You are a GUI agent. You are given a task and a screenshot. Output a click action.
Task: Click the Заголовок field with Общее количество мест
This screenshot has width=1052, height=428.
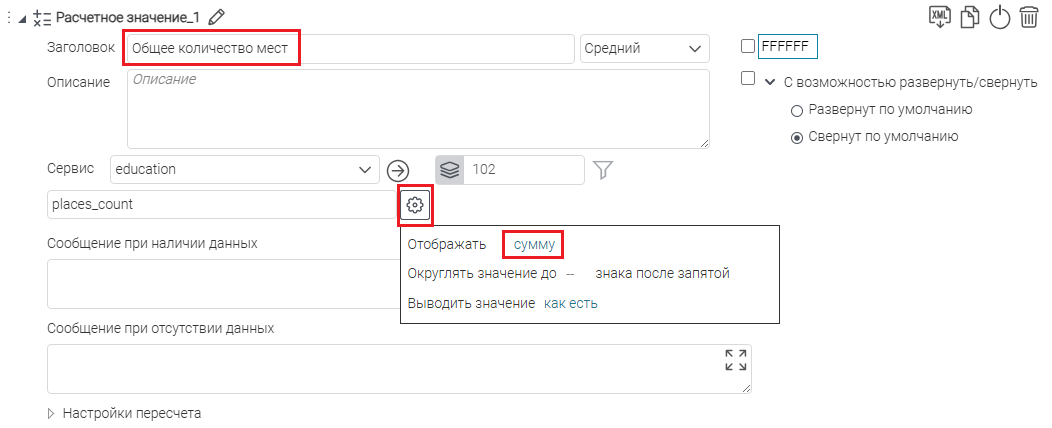click(x=348, y=48)
